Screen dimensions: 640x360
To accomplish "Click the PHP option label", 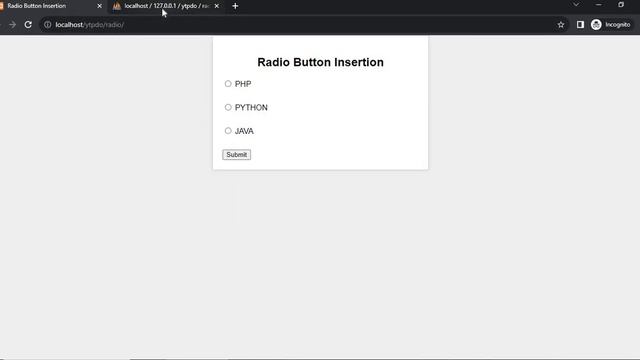I will pos(243,84).
